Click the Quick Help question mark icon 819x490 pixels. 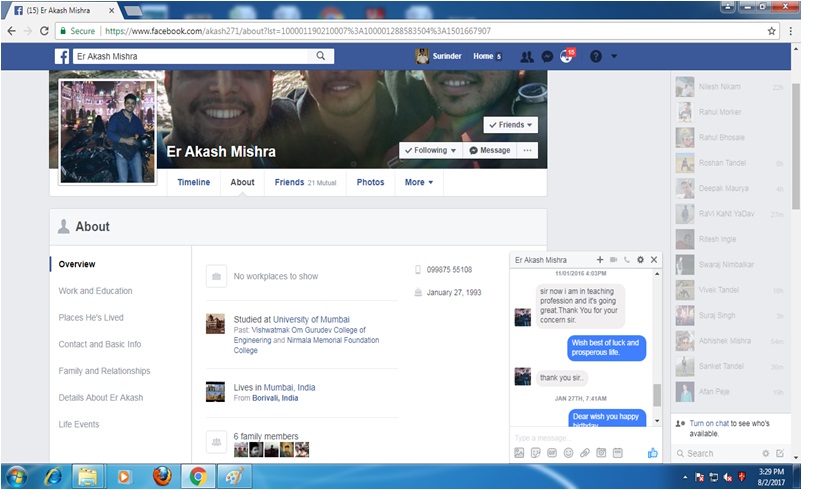coord(596,57)
